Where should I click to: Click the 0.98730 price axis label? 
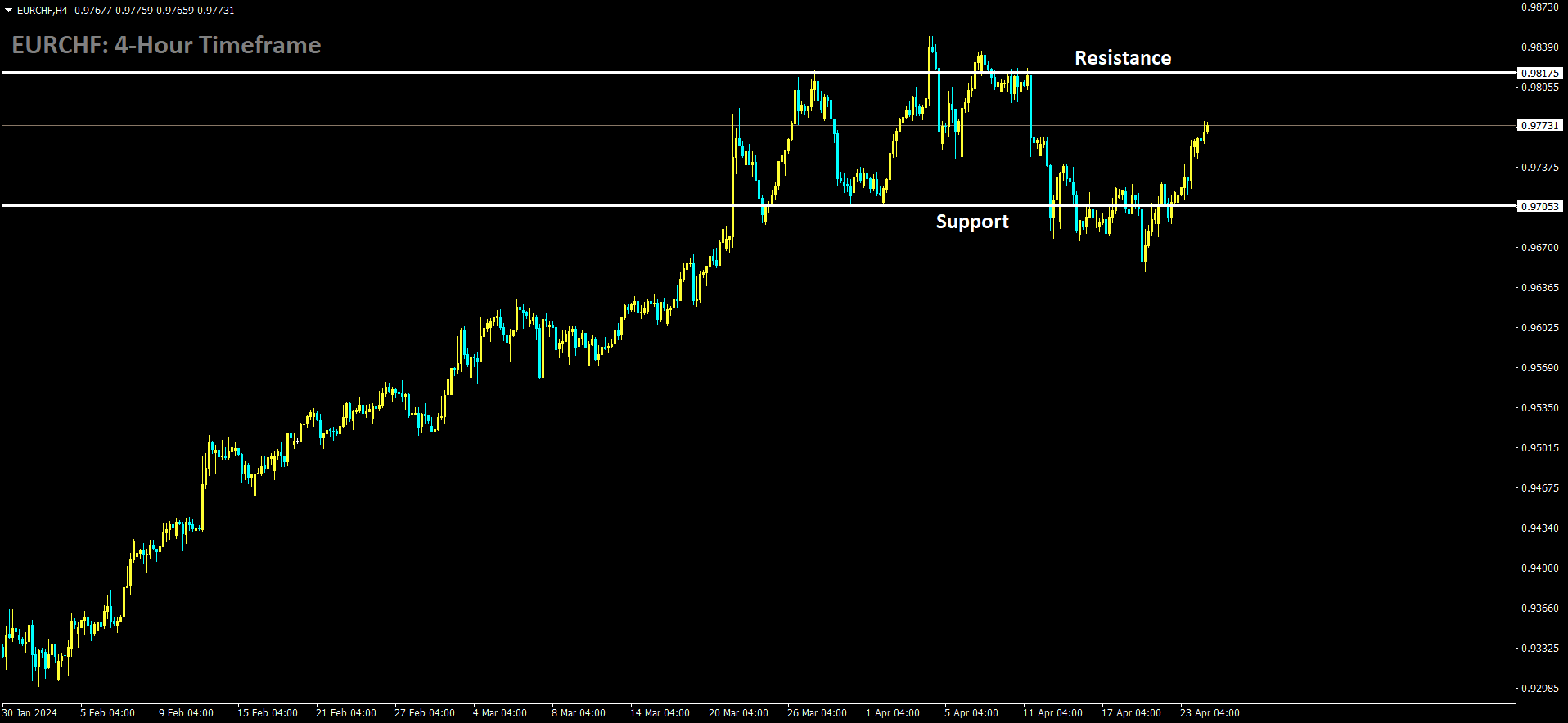pyautogui.click(x=1539, y=7)
